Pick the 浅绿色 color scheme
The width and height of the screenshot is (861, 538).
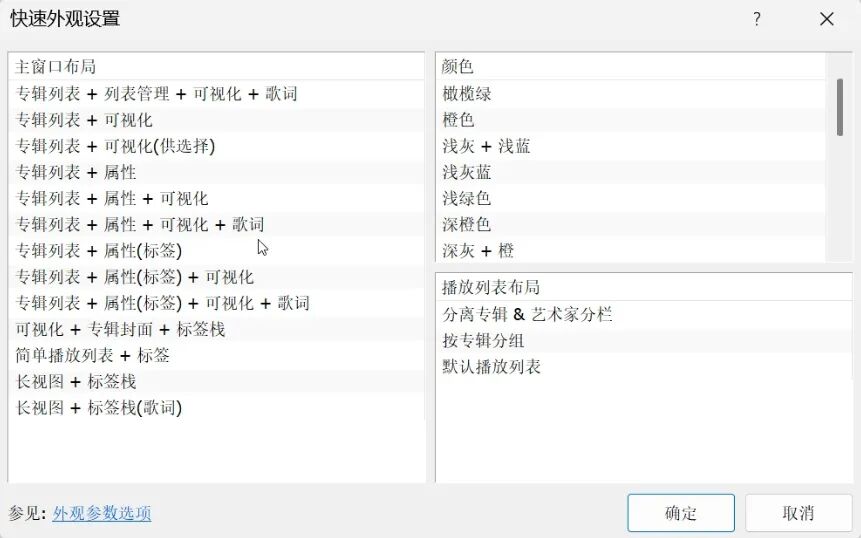467,198
